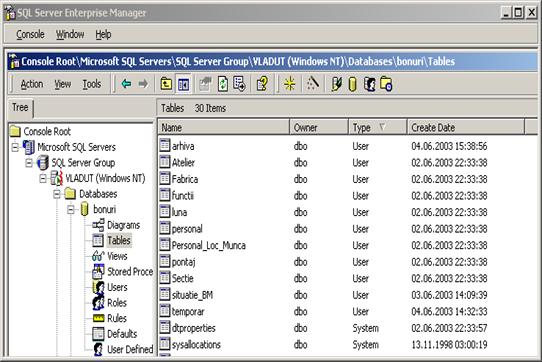Select the dtproperties system table
The image size is (542, 362).
pyautogui.click(x=194, y=328)
